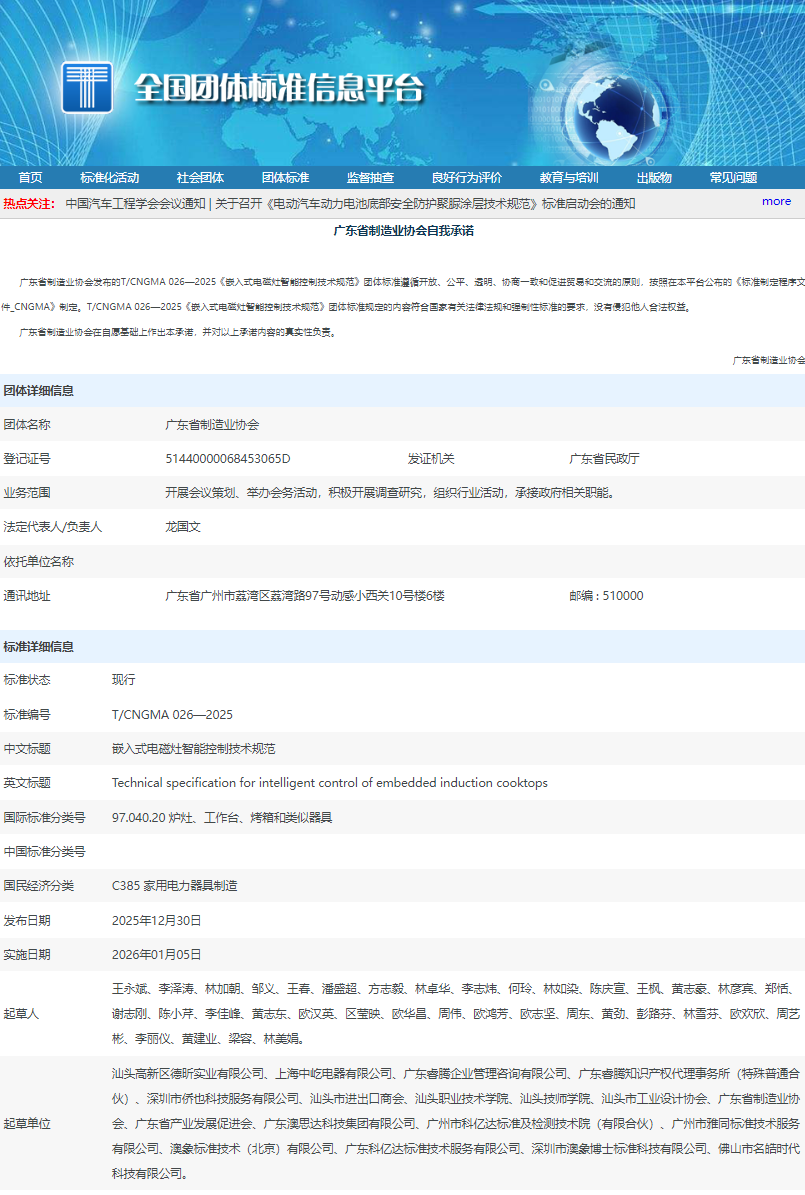
Task: Open the 标准化活动 menu item
Action: pyautogui.click(x=109, y=178)
